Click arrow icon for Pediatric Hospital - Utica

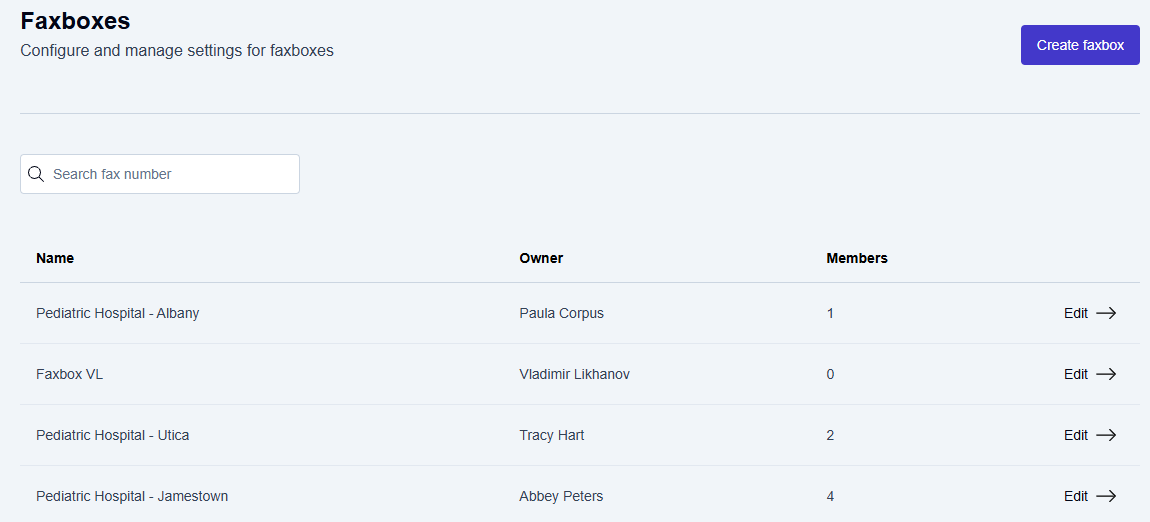pyautogui.click(x=1106, y=435)
